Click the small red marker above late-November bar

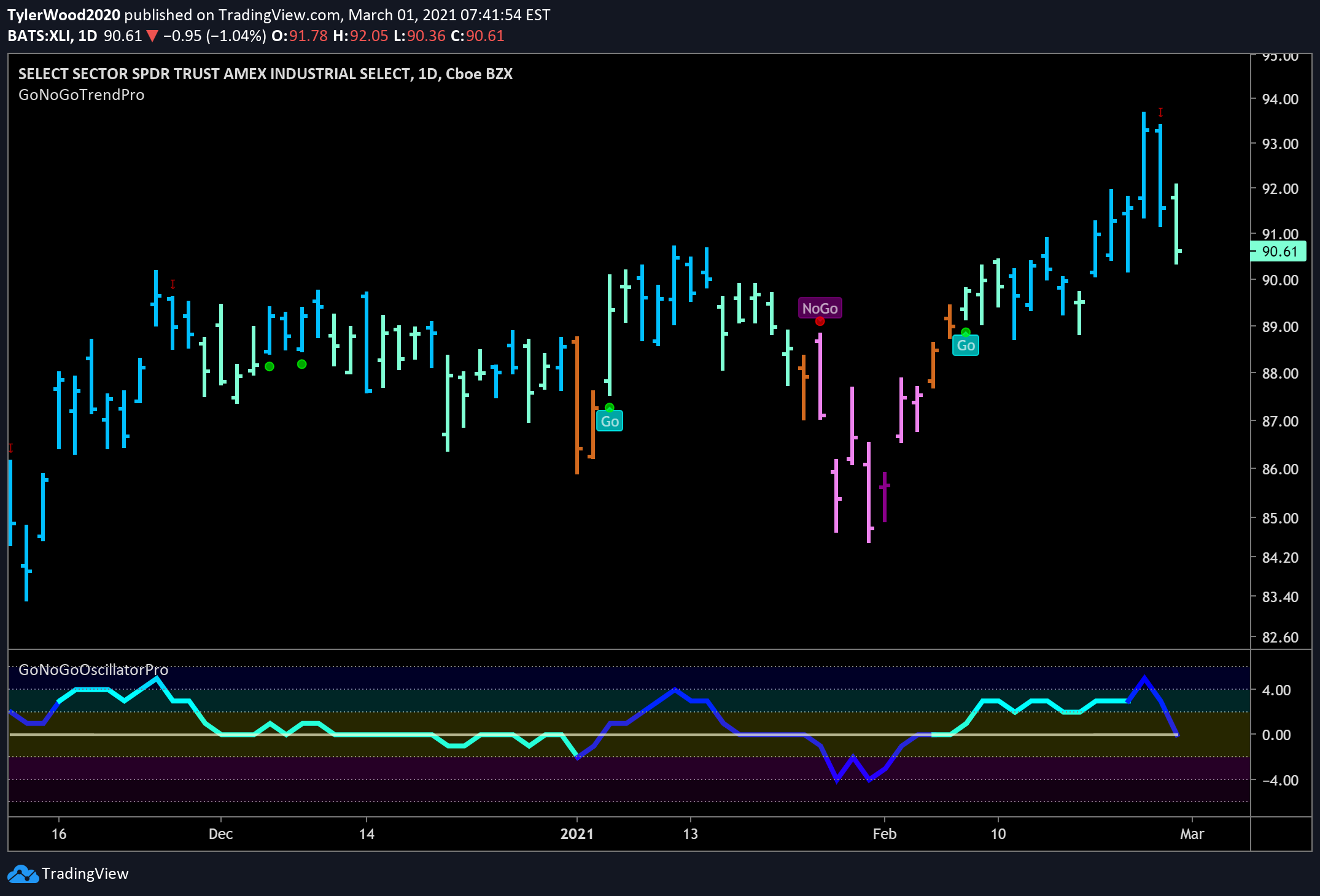click(x=173, y=284)
